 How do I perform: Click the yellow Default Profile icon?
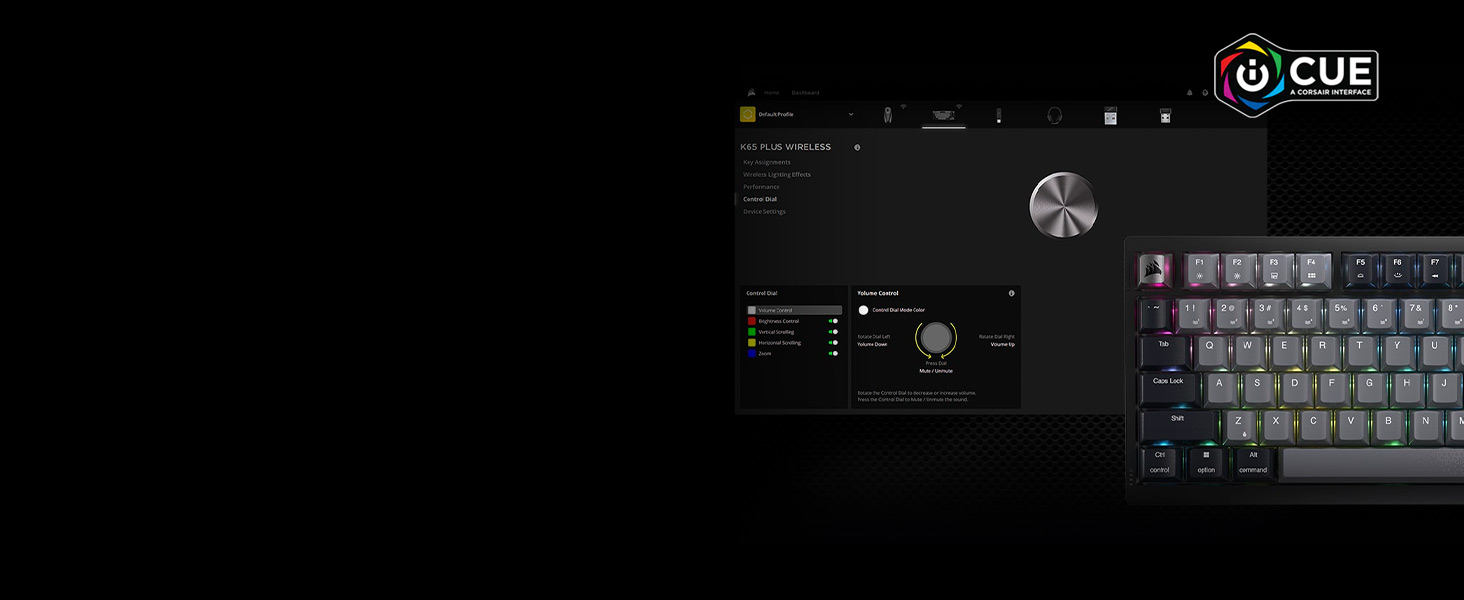pos(747,114)
